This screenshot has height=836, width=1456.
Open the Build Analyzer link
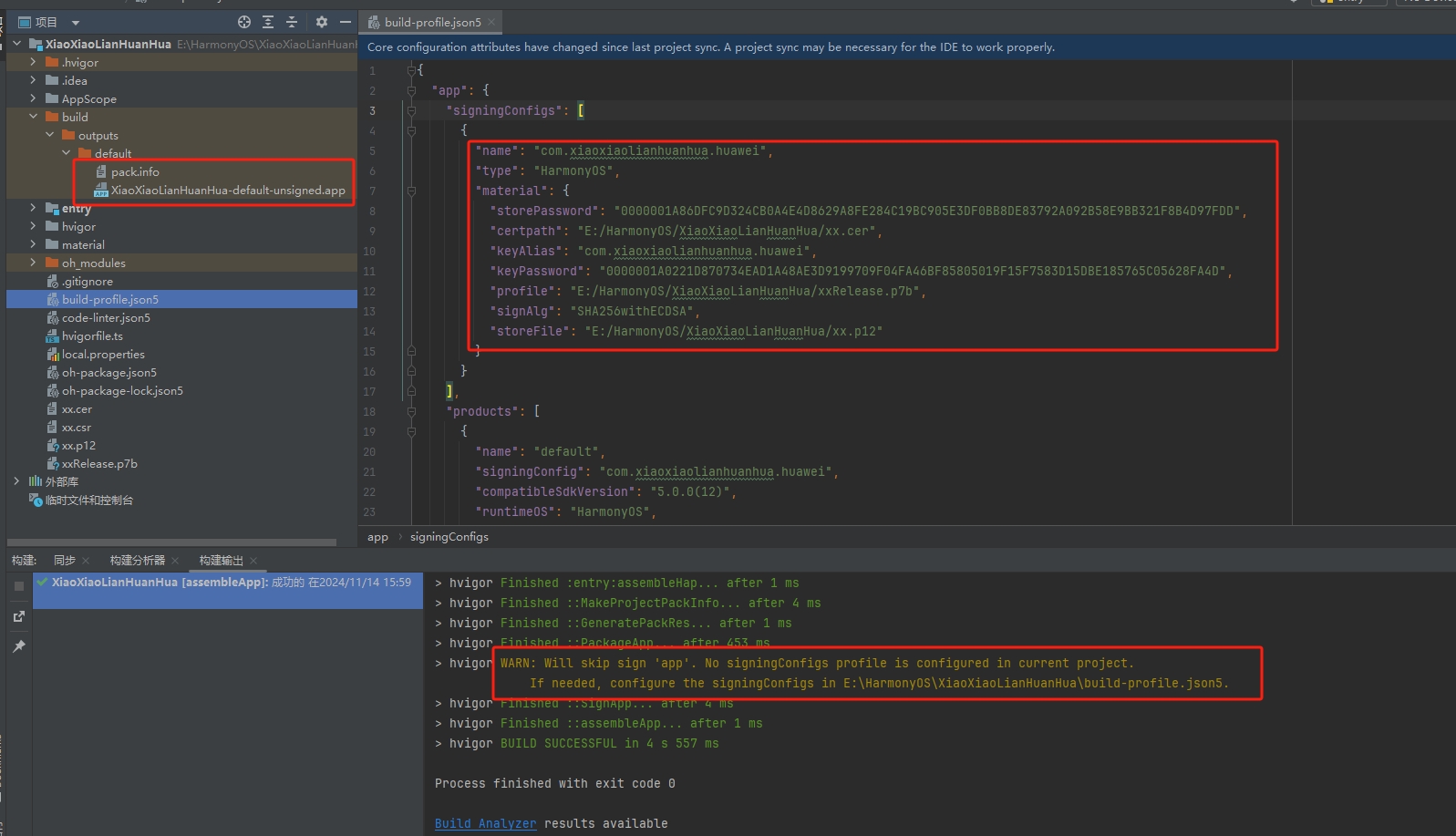485,823
